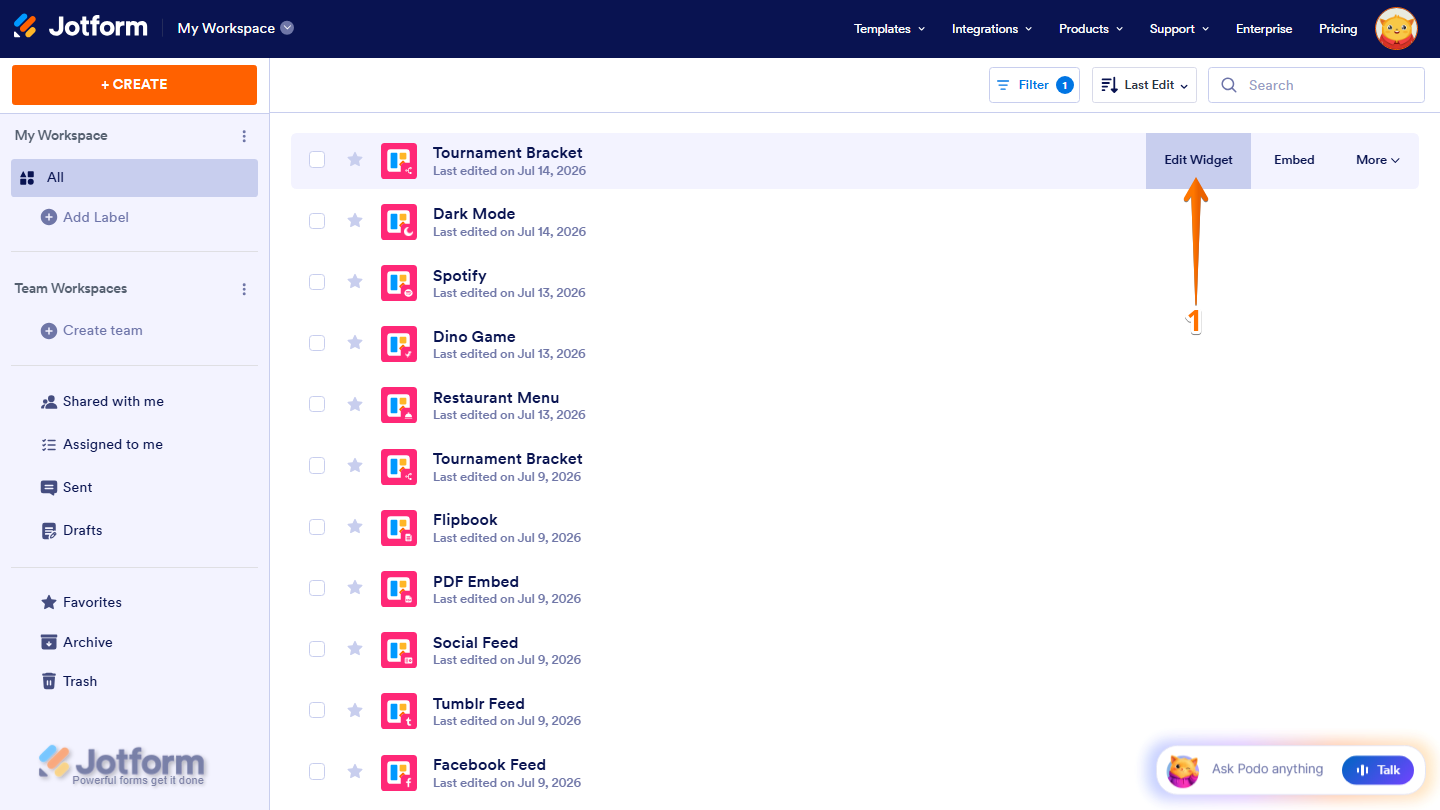The image size is (1440, 810).
Task: Select the Dino Game checkbox
Action: [x=317, y=343]
